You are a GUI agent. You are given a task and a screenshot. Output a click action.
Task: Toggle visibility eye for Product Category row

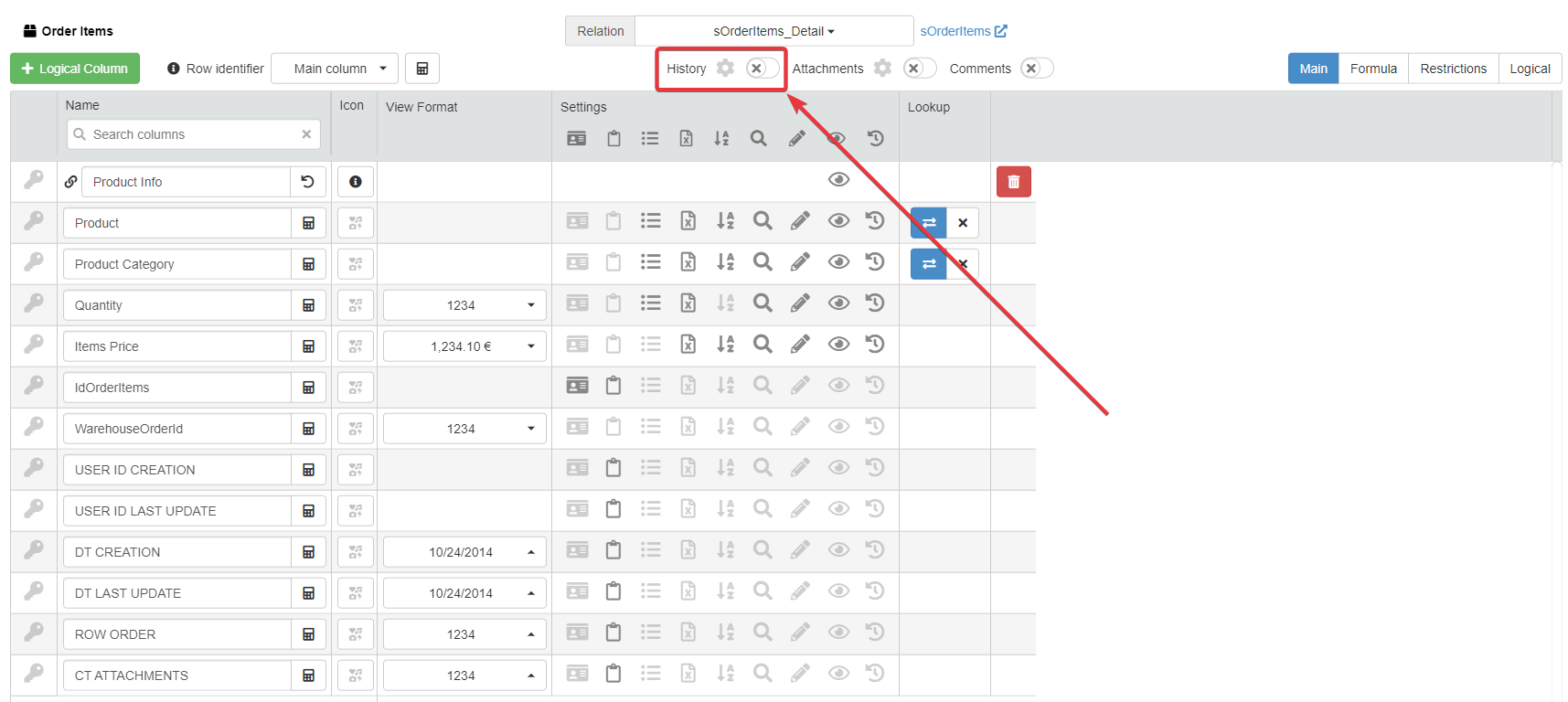(x=838, y=262)
